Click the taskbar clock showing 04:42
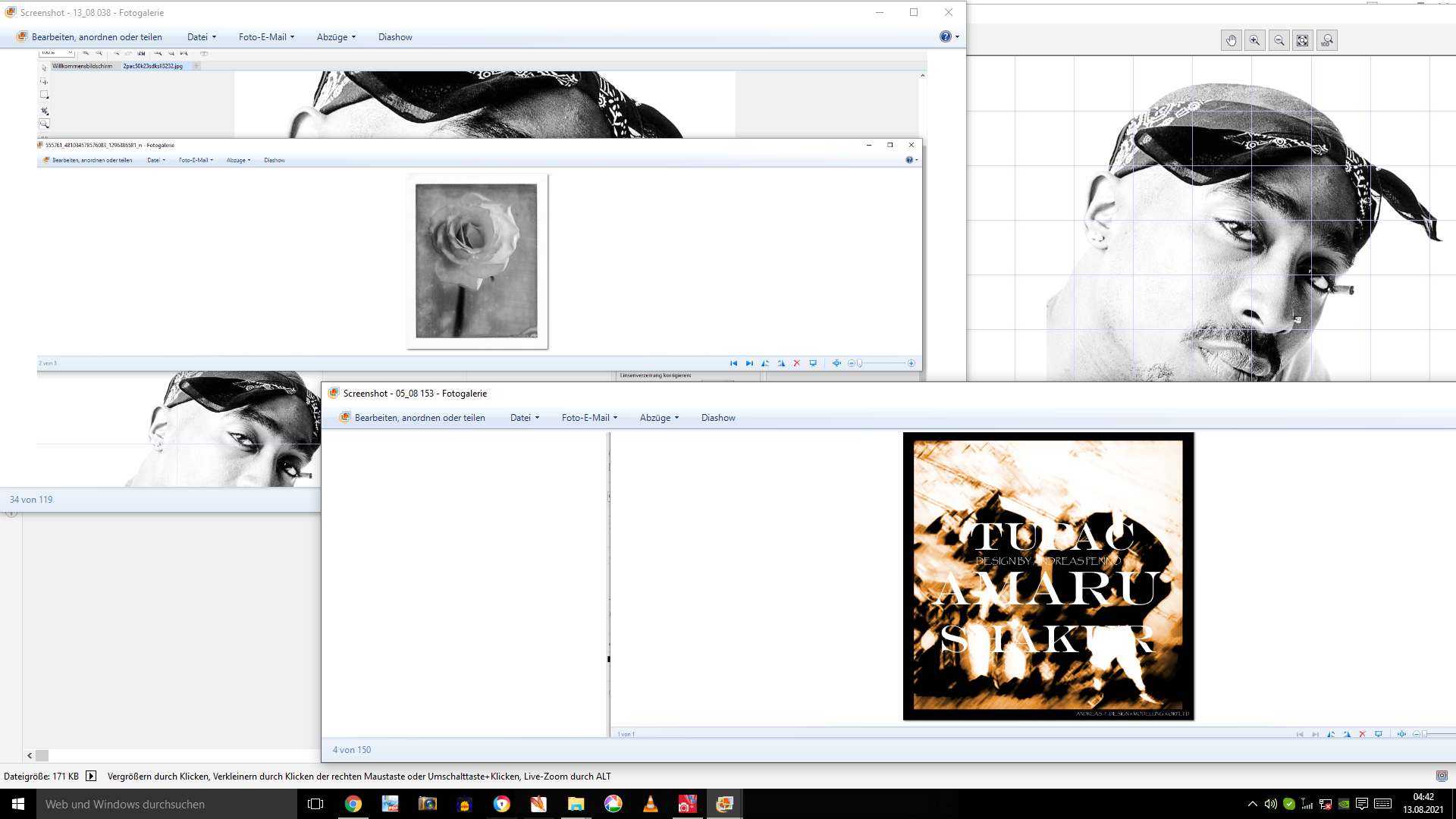Image resolution: width=1456 pixels, height=819 pixels. 1423,804
